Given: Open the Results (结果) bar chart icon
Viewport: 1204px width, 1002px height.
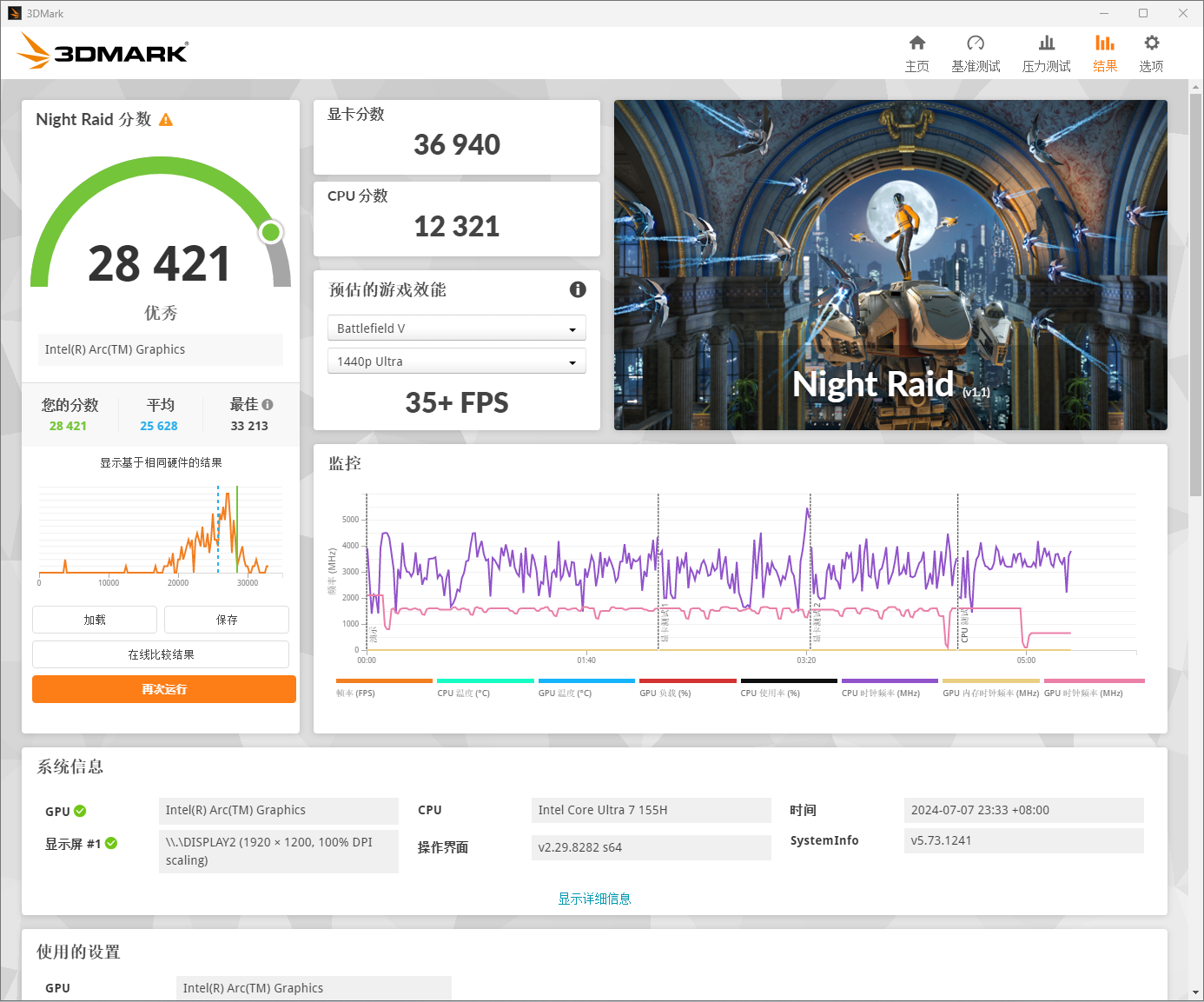Looking at the screenshot, I should (x=1105, y=43).
